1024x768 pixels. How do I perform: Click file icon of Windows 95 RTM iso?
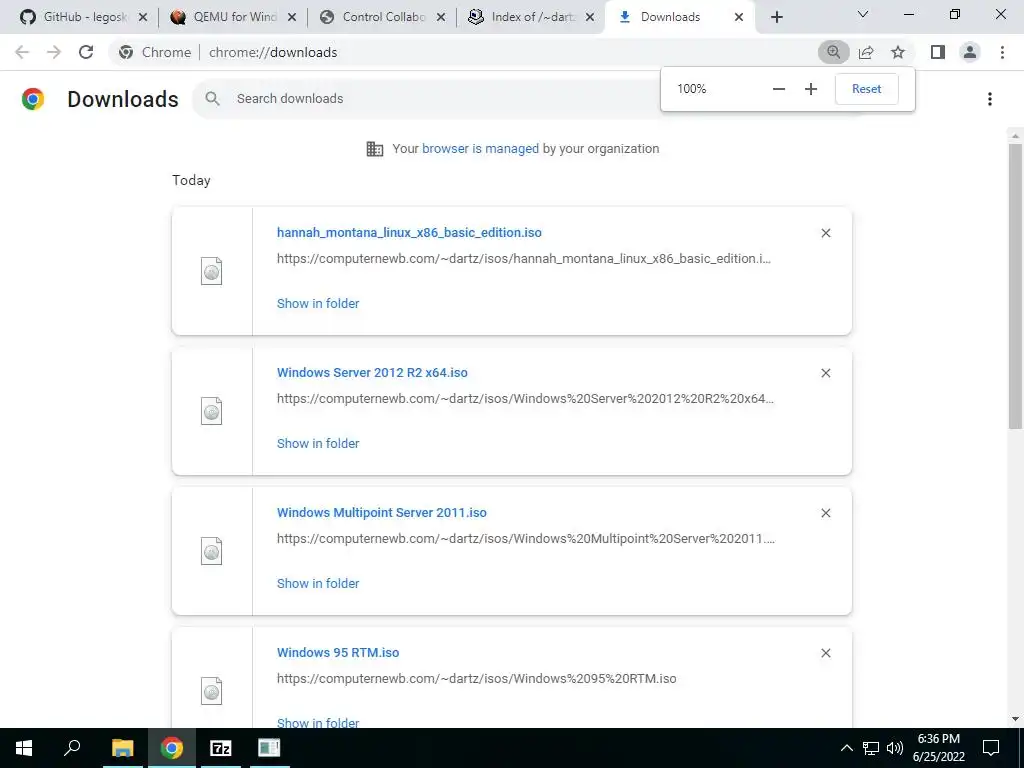[x=212, y=691]
